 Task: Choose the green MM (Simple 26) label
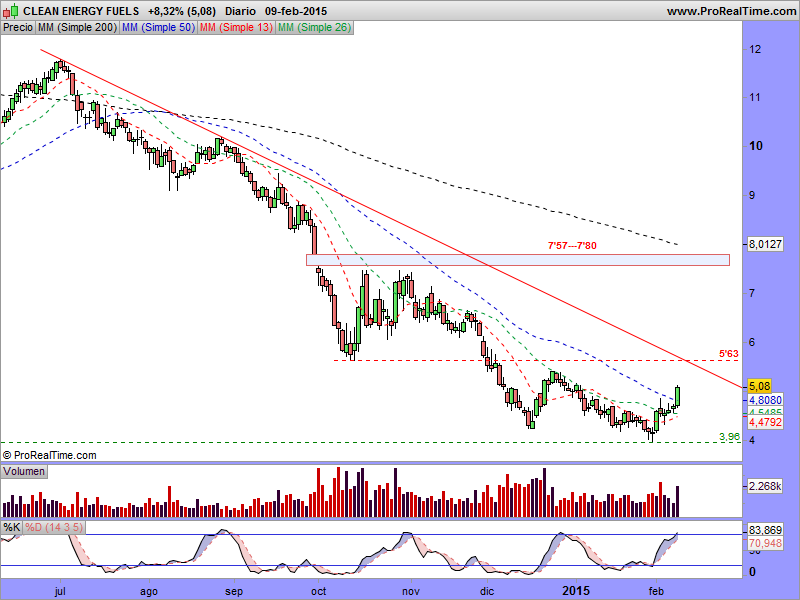click(x=314, y=28)
